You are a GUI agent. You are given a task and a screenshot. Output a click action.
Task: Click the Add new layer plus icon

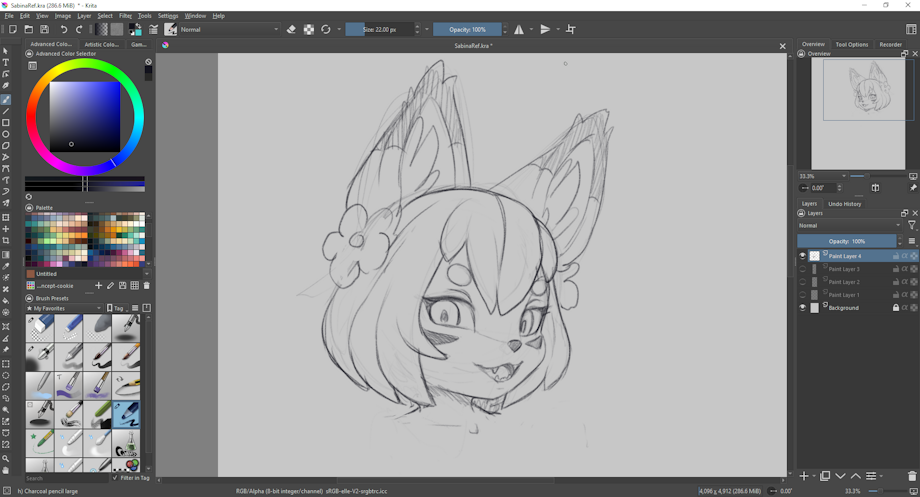coord(803,476)
